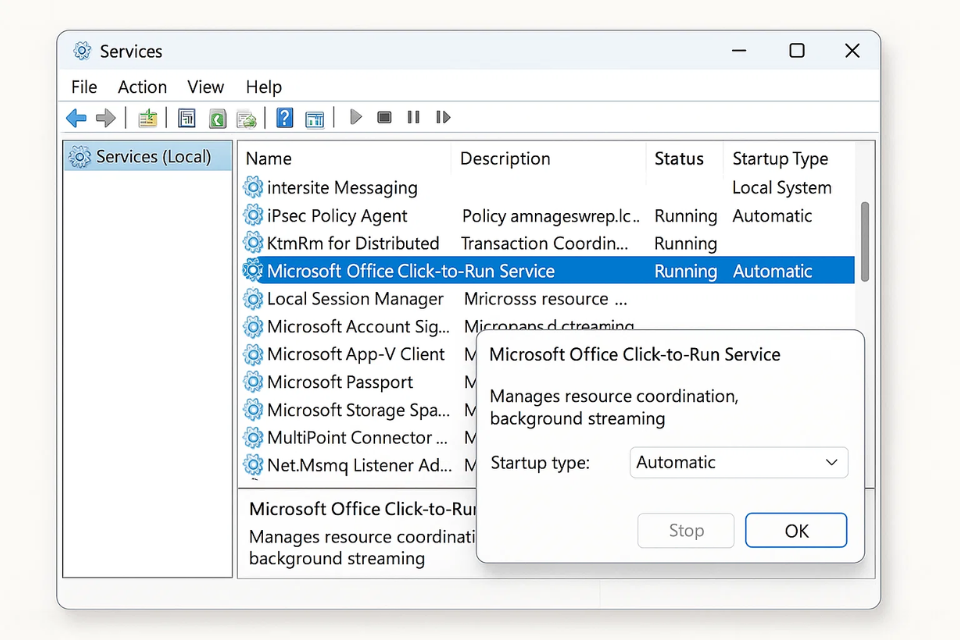Screen dimensions: 960x640
Task: Start the selected service using play icon
Action: pos(356,117)
